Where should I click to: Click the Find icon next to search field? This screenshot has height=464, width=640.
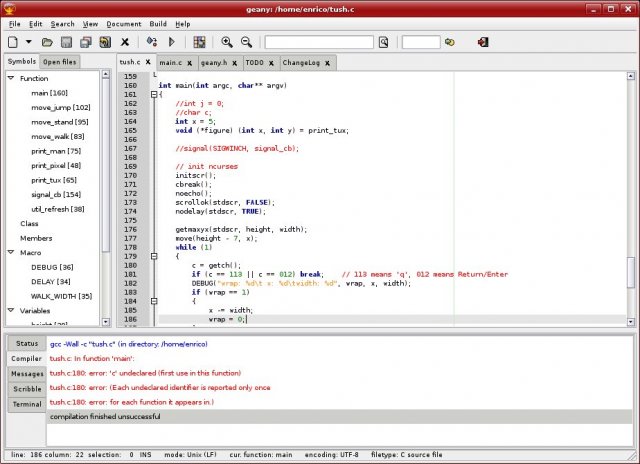383,42
